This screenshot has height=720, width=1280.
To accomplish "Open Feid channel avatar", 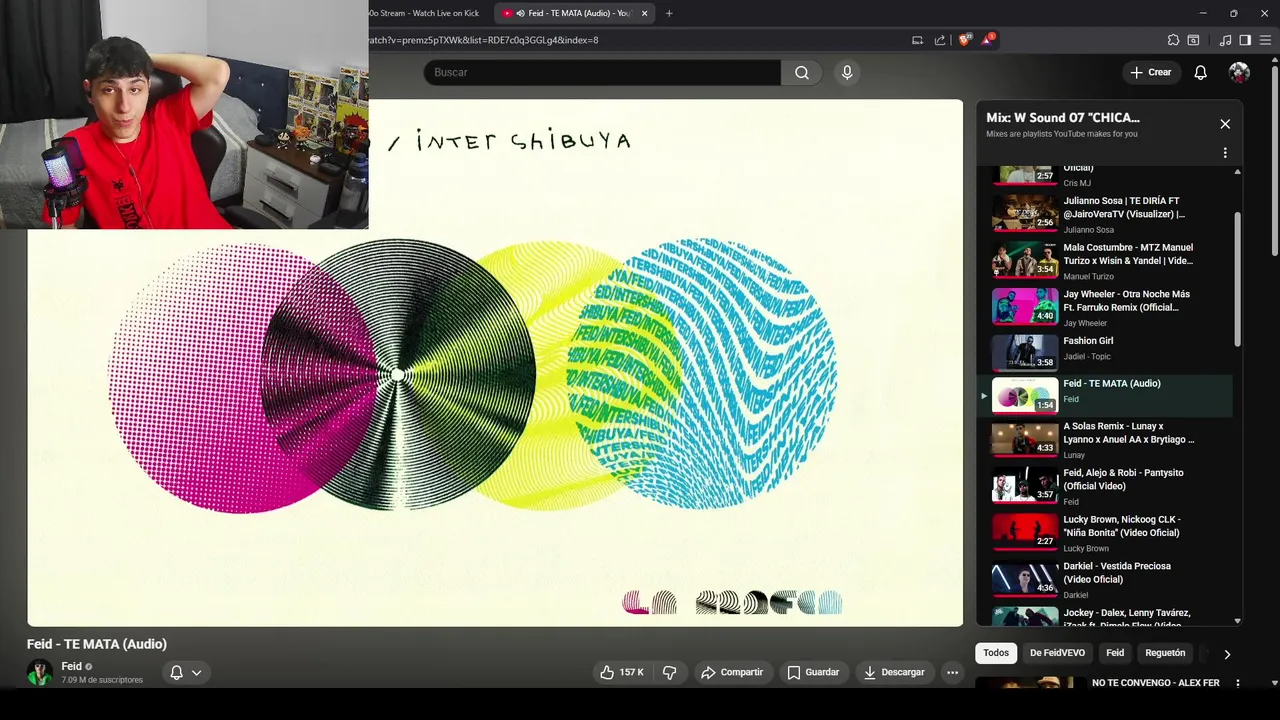I will click(x=40, y=672).
